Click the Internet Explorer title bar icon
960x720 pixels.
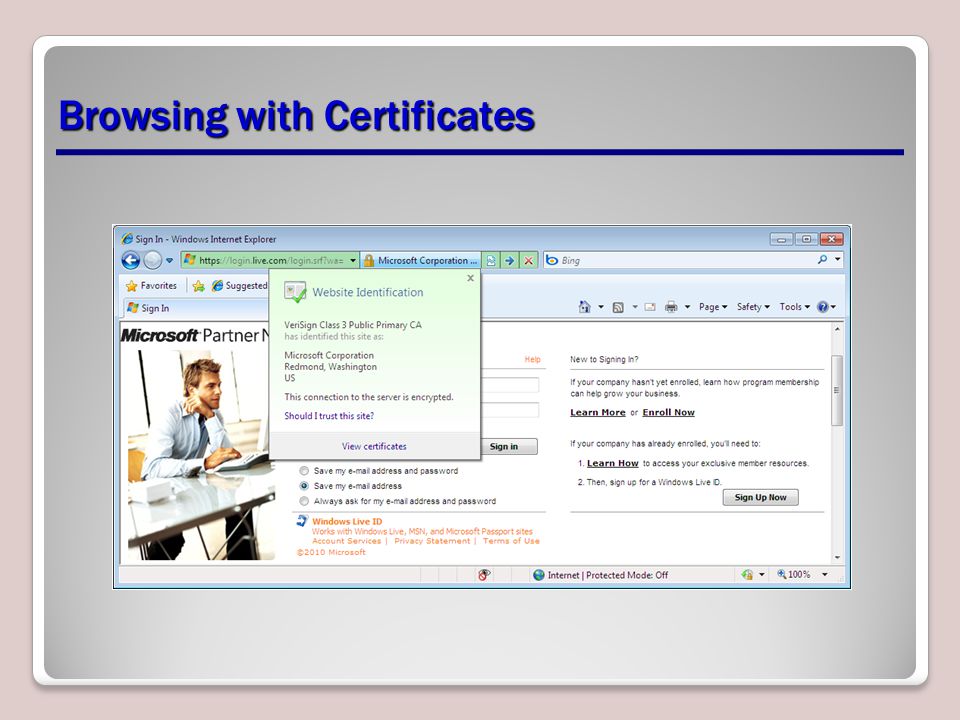pos(127,239)
